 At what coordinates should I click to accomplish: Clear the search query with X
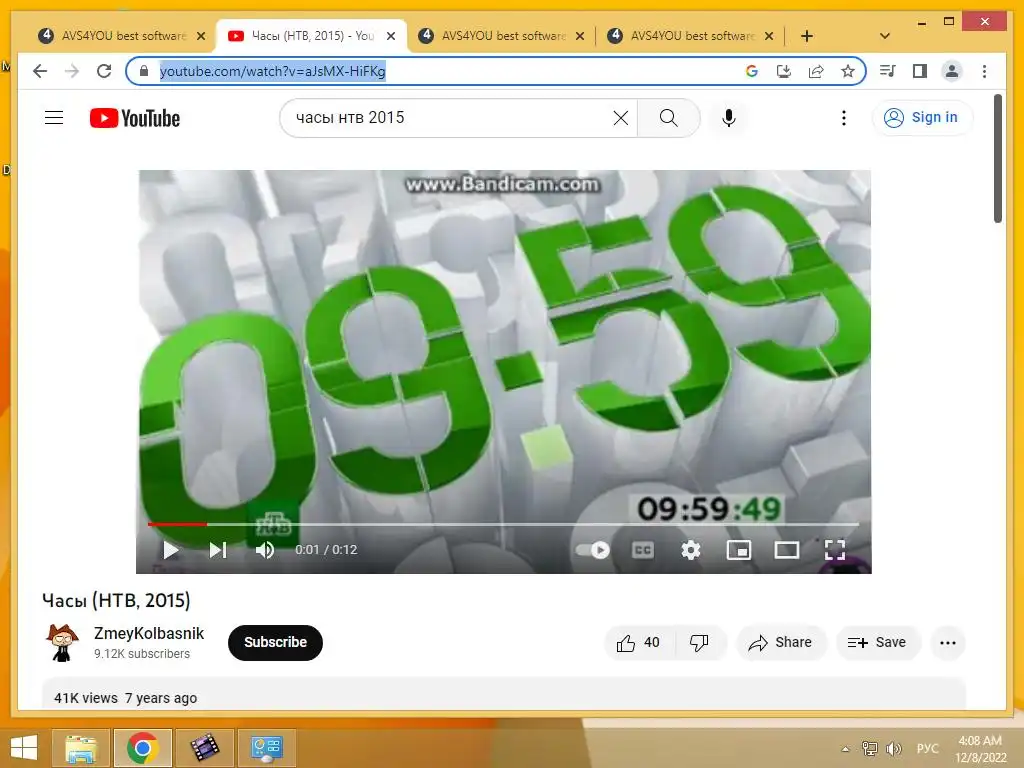click(x=621, y=118)
